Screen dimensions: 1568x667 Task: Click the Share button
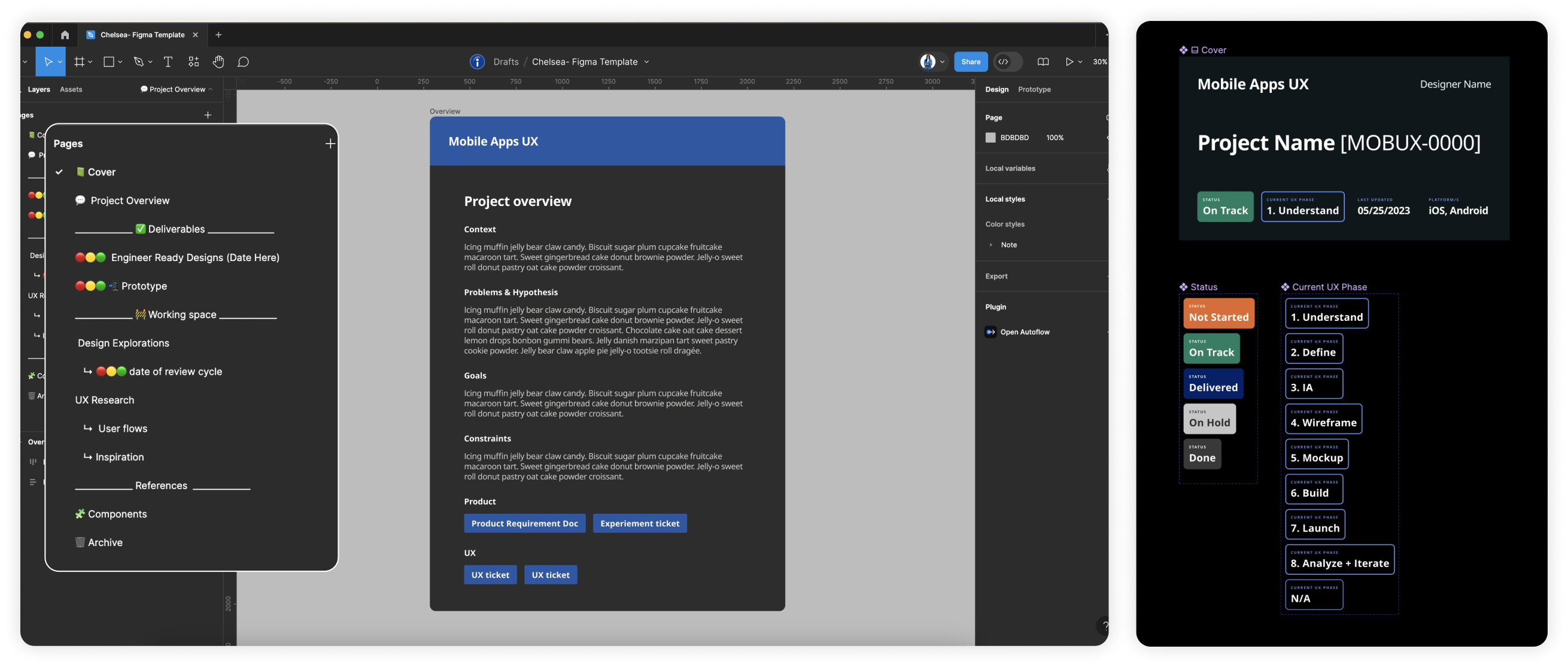[x=970, y=62]
